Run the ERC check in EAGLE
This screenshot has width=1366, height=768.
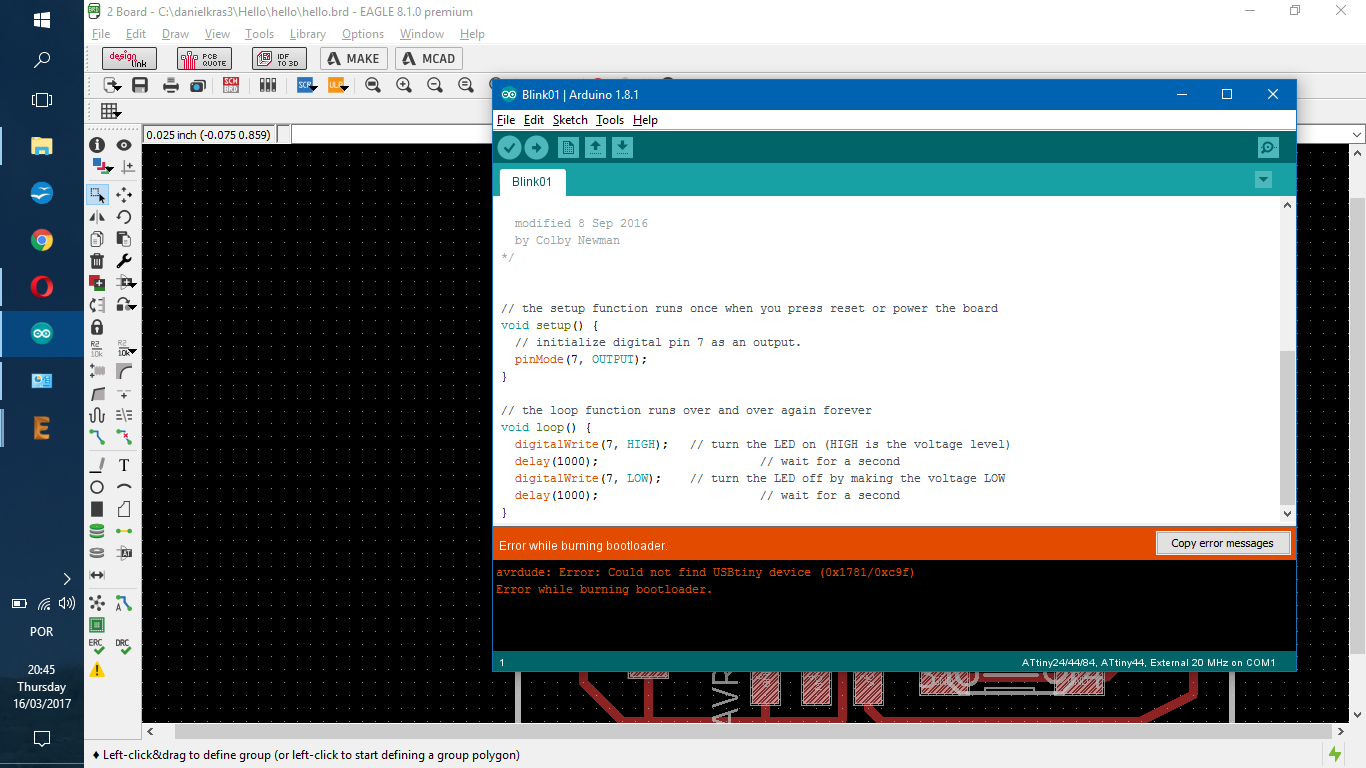[97, 647]
